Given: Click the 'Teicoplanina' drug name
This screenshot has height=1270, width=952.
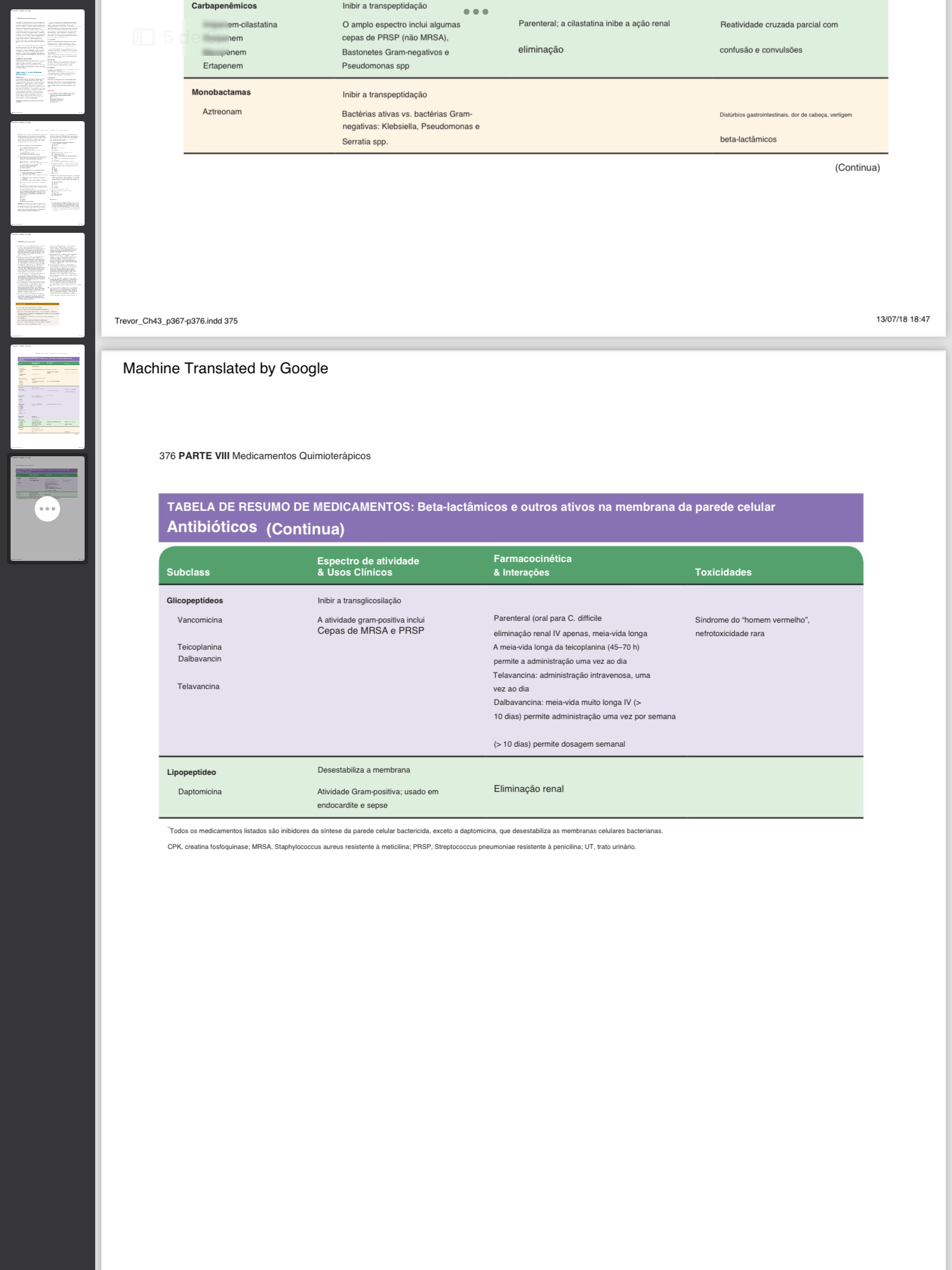Looking at the screenshot, I should point(200,647).
